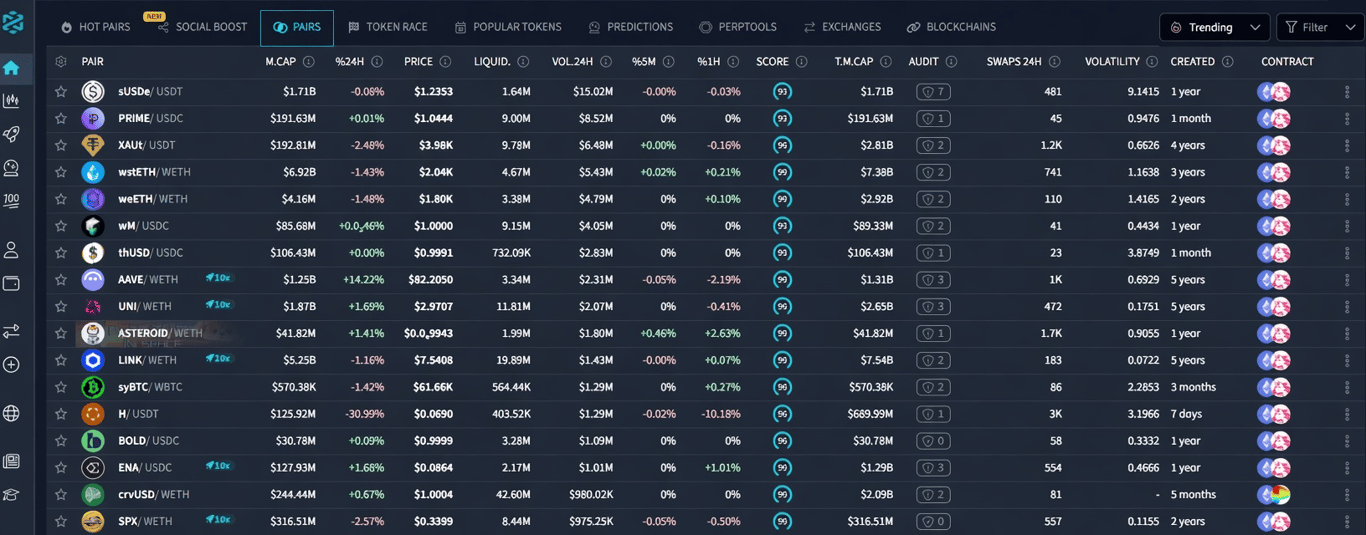Viewport: 1366px width, 535px height.
Task: Open the syBTC/WBTC pair link
Action: click(x=150, y=387)
